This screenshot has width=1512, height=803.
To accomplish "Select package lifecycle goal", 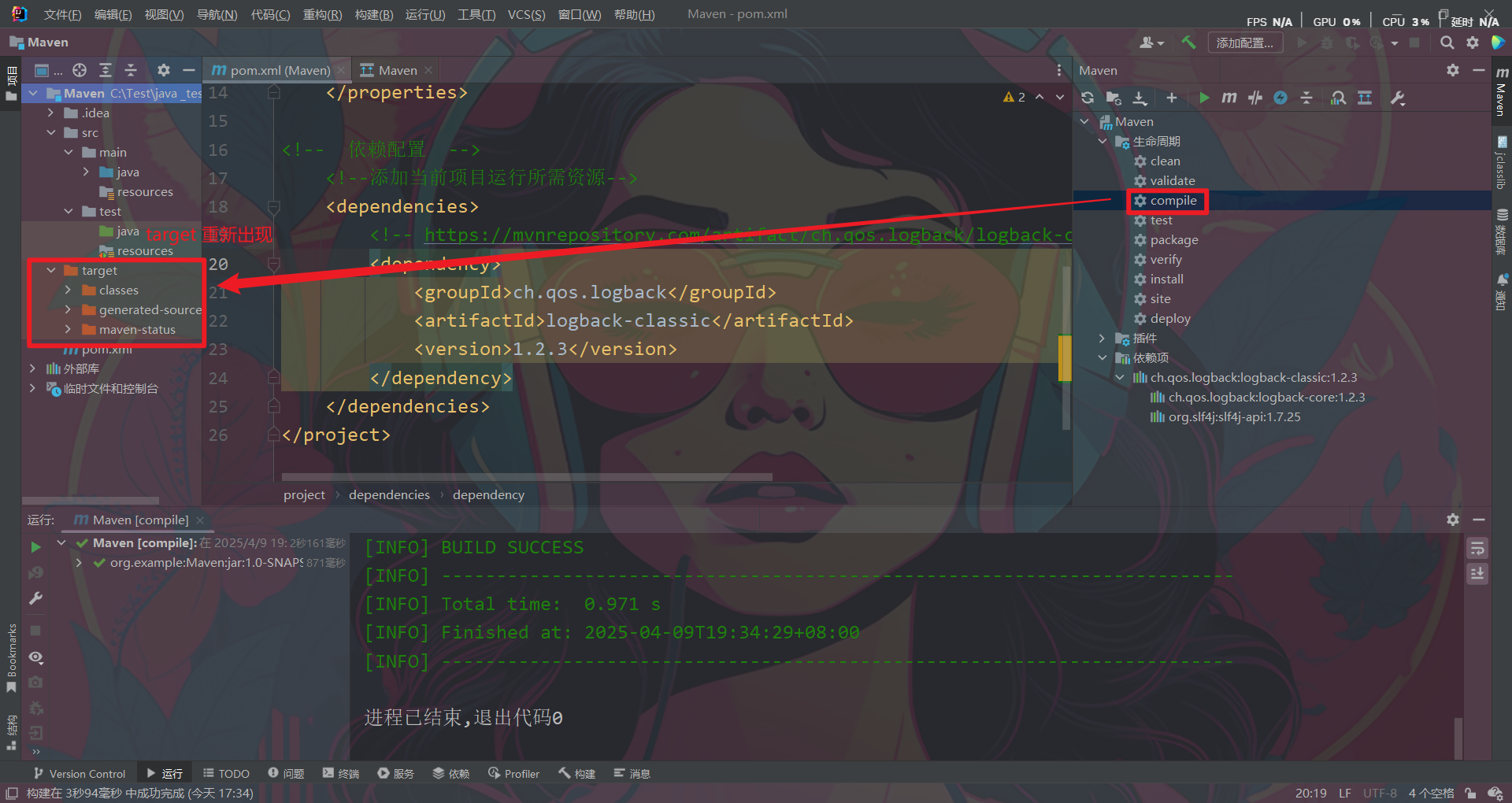I will (x=1174, y=239).
